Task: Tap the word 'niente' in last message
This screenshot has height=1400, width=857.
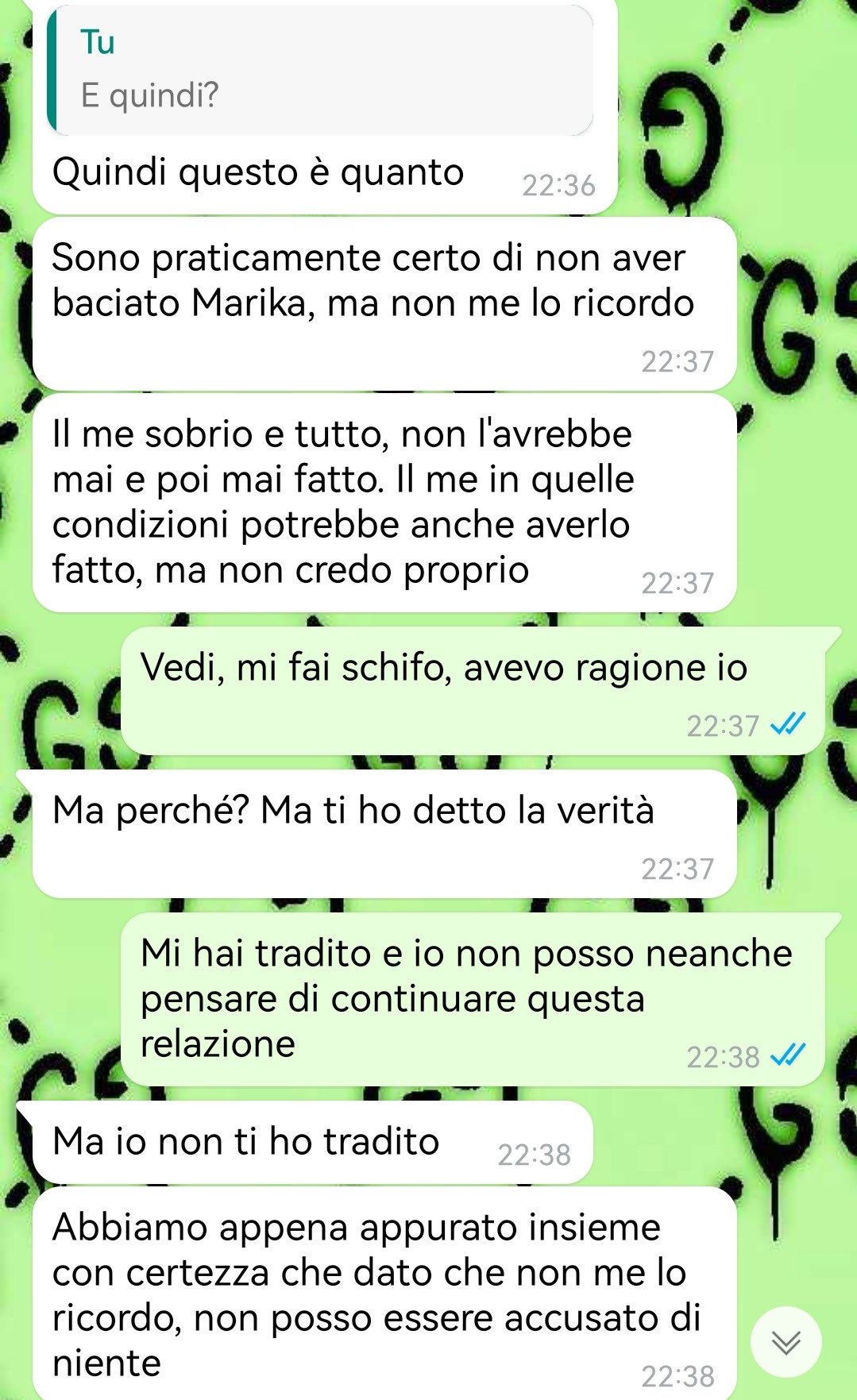Action: coord(106,1363)
